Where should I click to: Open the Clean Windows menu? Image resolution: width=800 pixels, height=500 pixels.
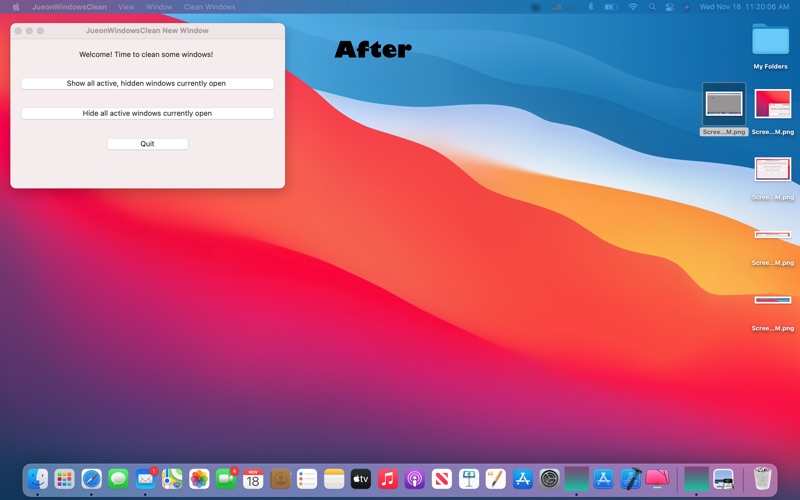pyautogui.click(x=209, y=7)
